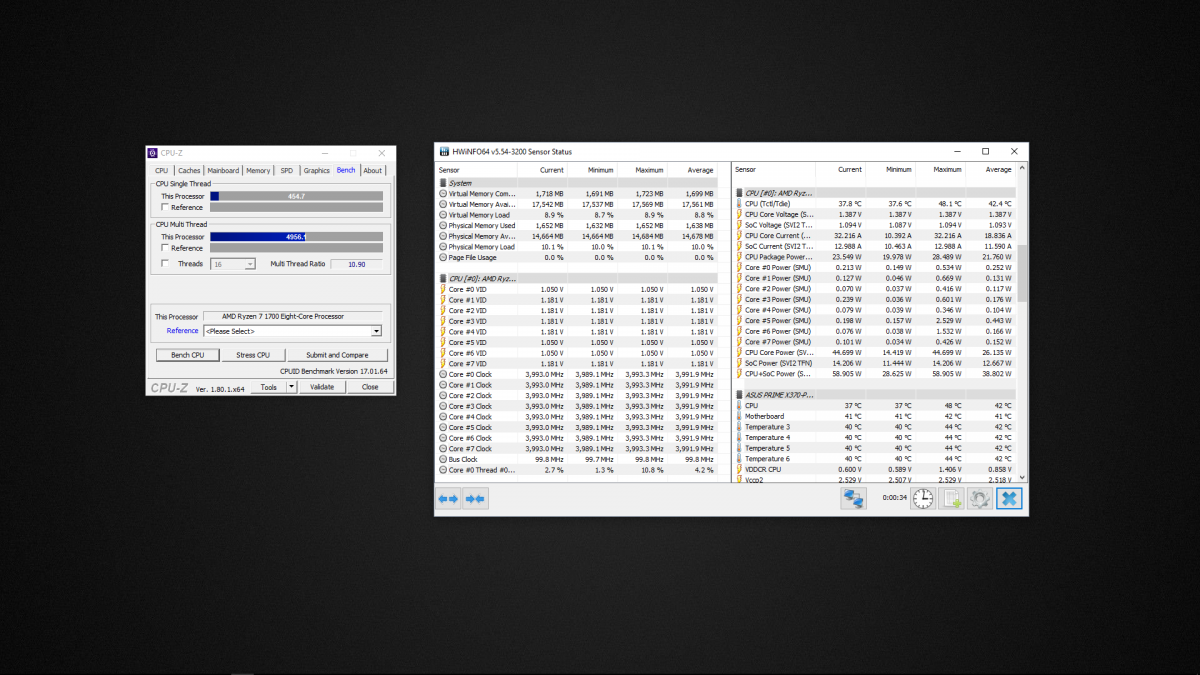Enable Reference checkbox under CPU Single Thread

coord(165,207)
